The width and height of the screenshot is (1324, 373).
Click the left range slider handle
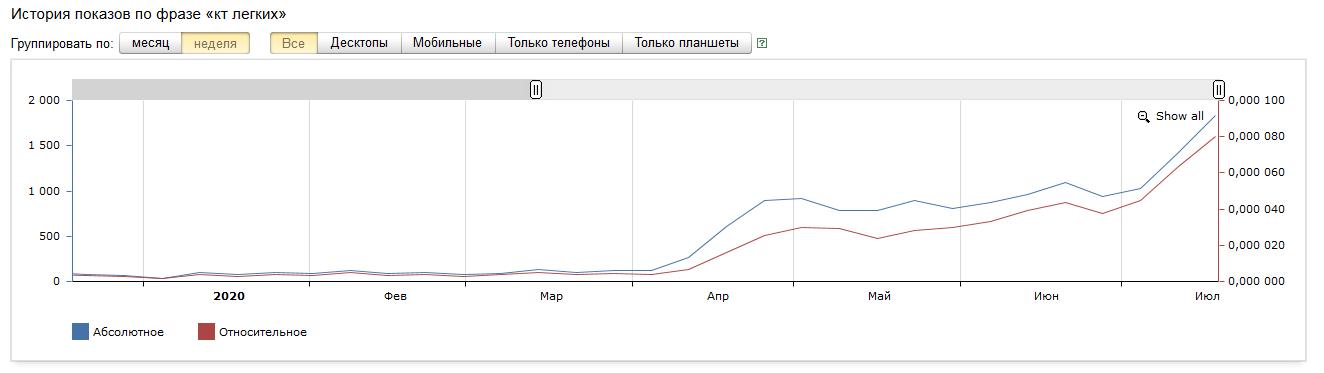point(536,90)
